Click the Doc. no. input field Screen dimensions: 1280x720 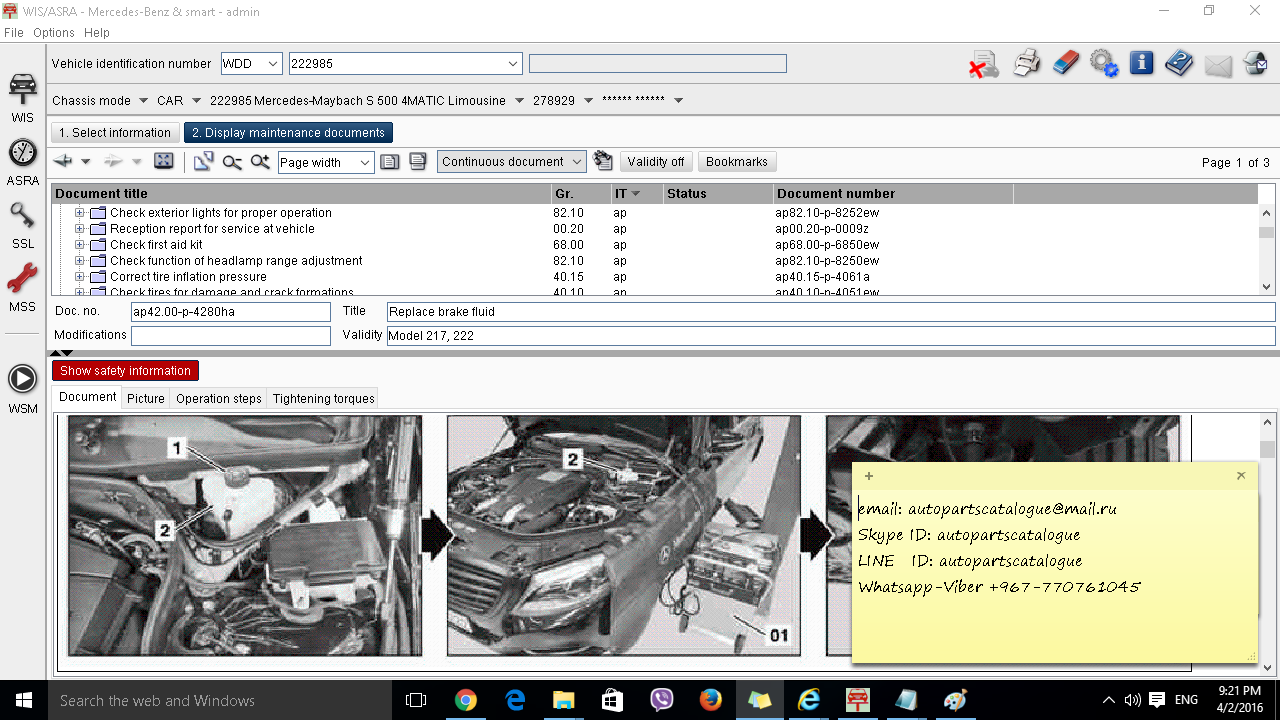point(231,312)
